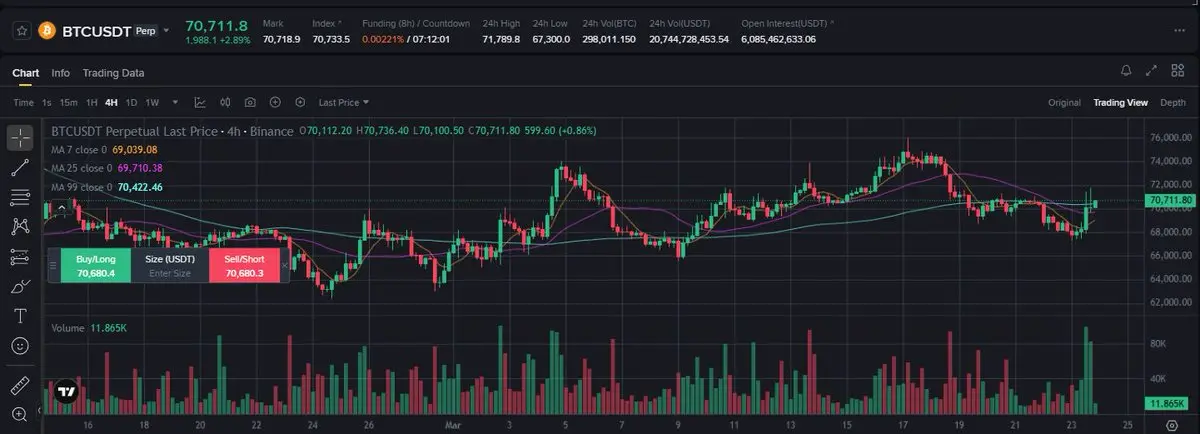Open the horizontal lines Fibonacci tool
This screenshot has width=1200, height=434.
20,197
